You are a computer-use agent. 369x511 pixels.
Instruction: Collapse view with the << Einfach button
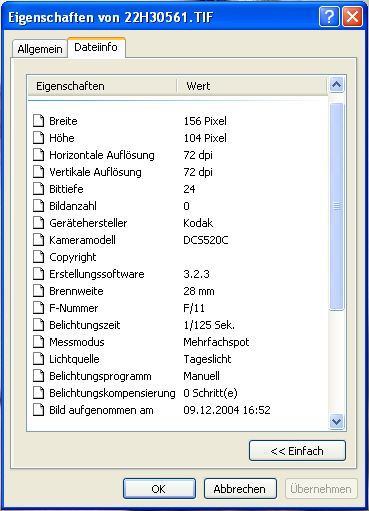(x=297, y=451)
